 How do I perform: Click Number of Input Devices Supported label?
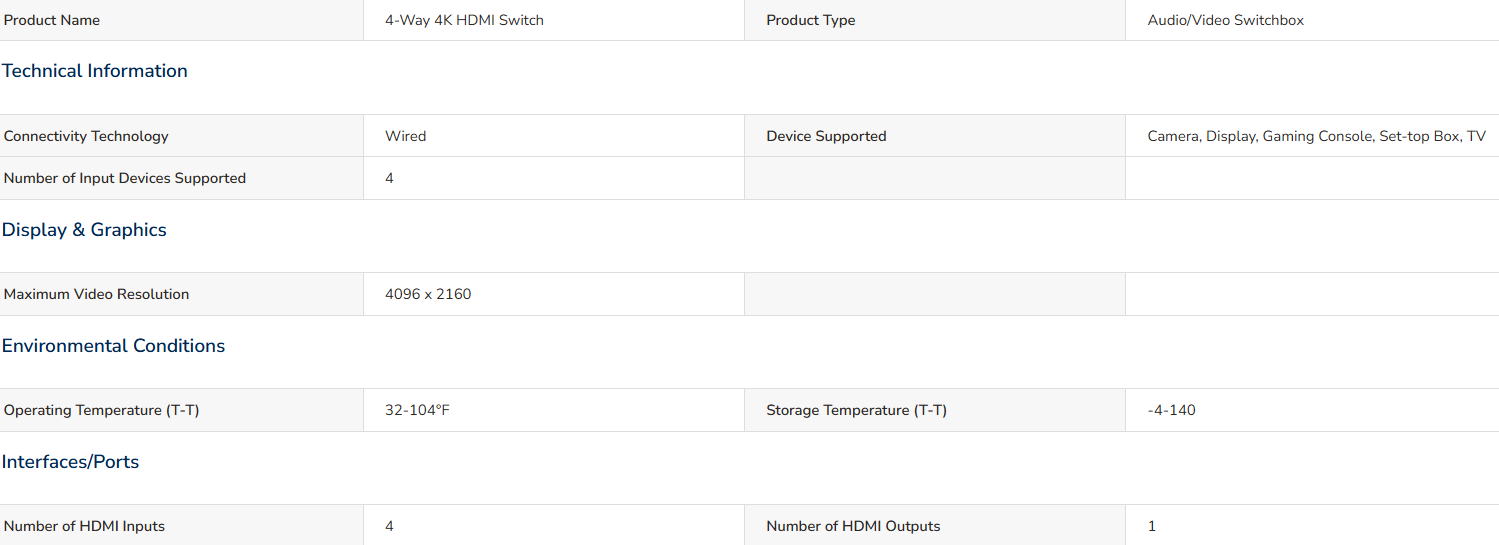coord(125,178)
